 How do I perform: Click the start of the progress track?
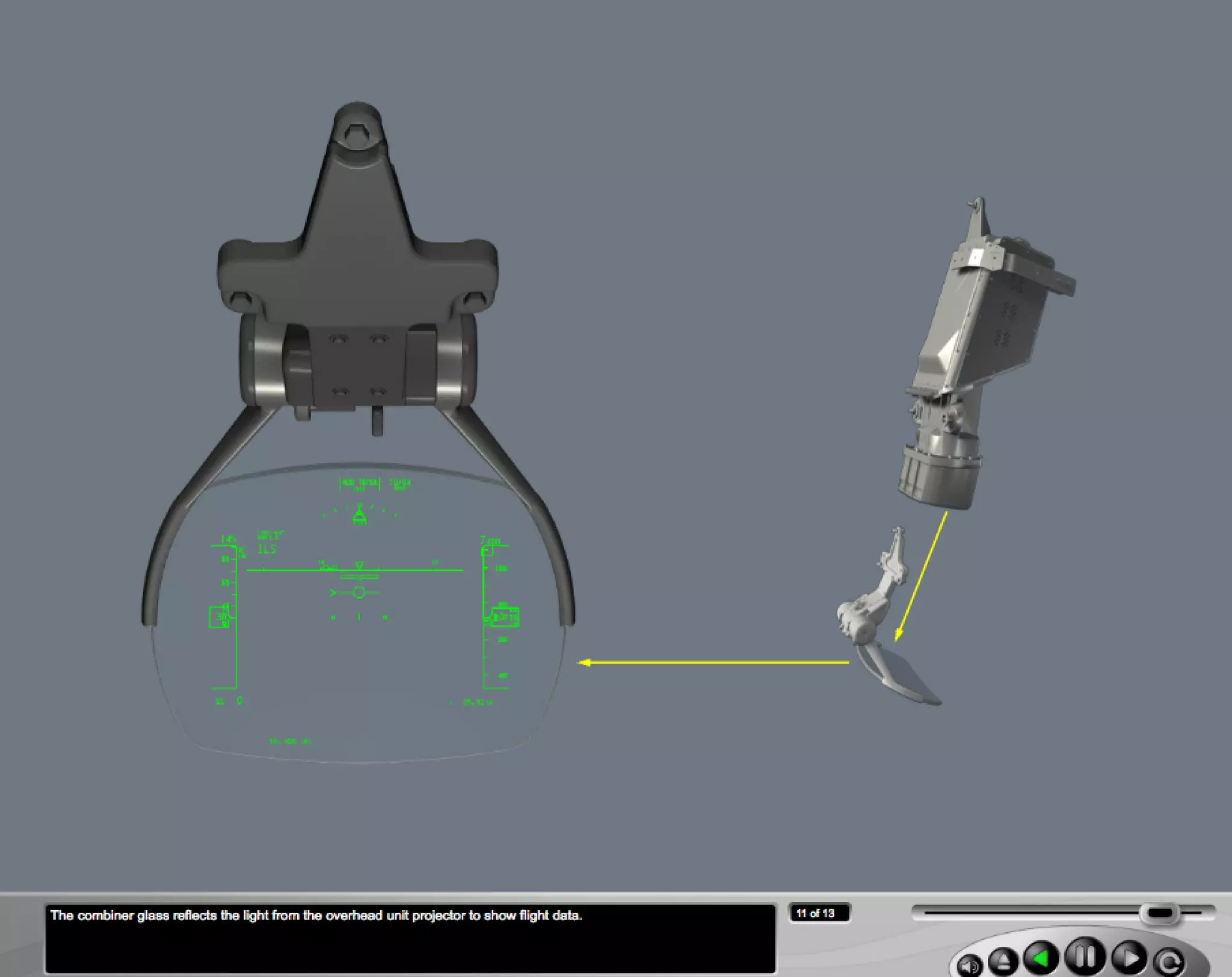click(928, 913)
